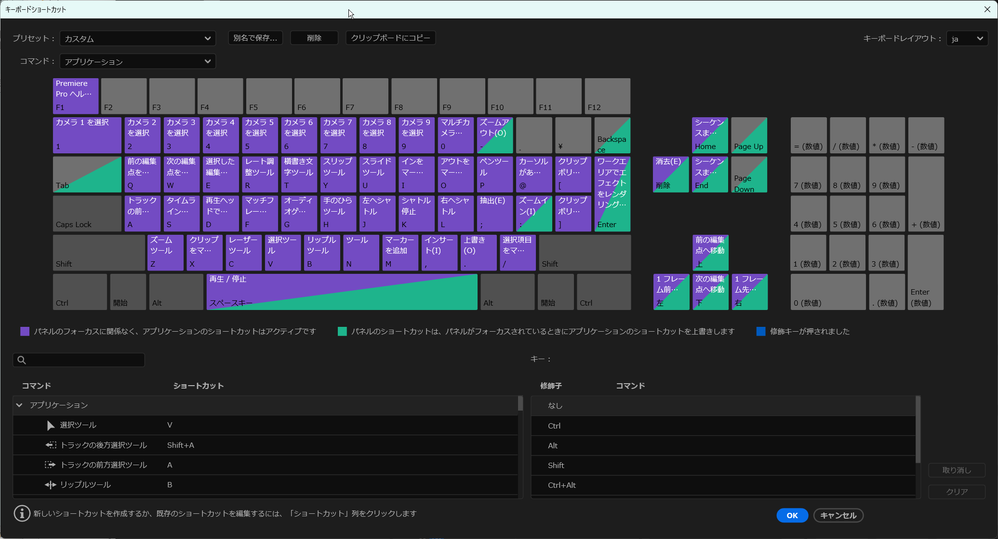
Task: Click the なし modifier row
Action: (x=723, y=405)
